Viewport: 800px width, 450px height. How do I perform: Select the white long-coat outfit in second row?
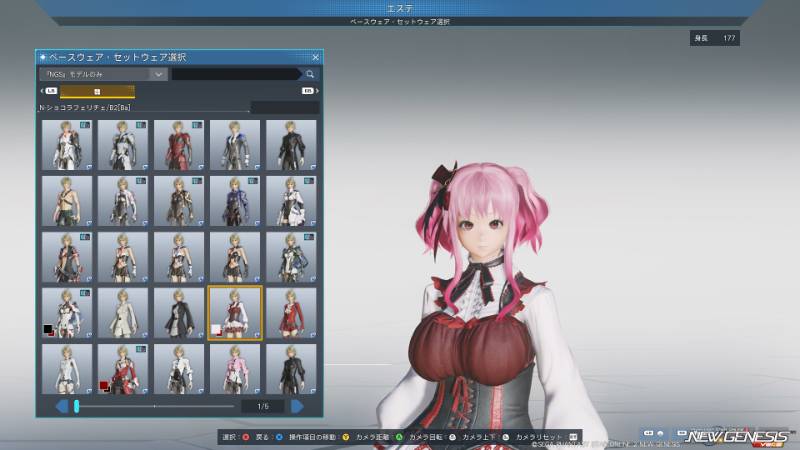click(x=291, y=201)
